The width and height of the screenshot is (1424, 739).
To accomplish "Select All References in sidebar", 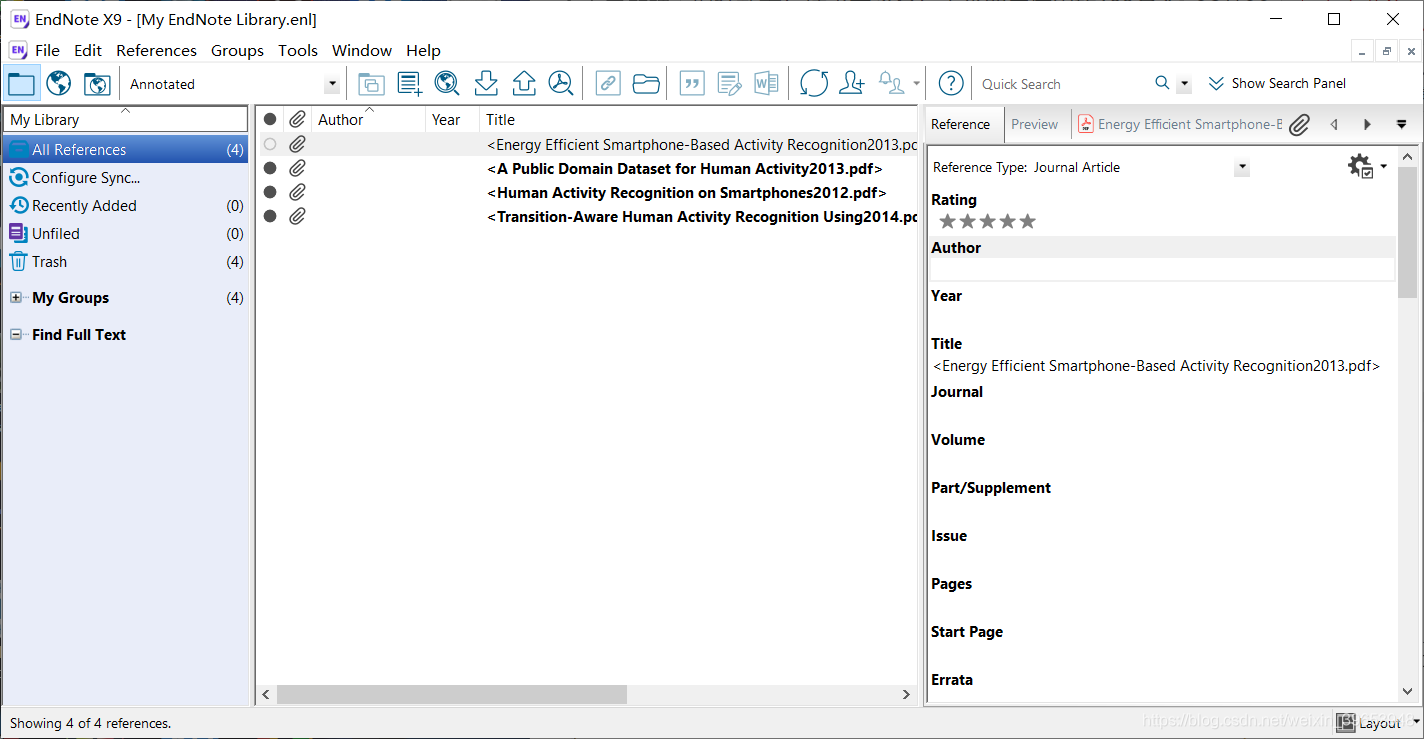I will pos(126,150).
